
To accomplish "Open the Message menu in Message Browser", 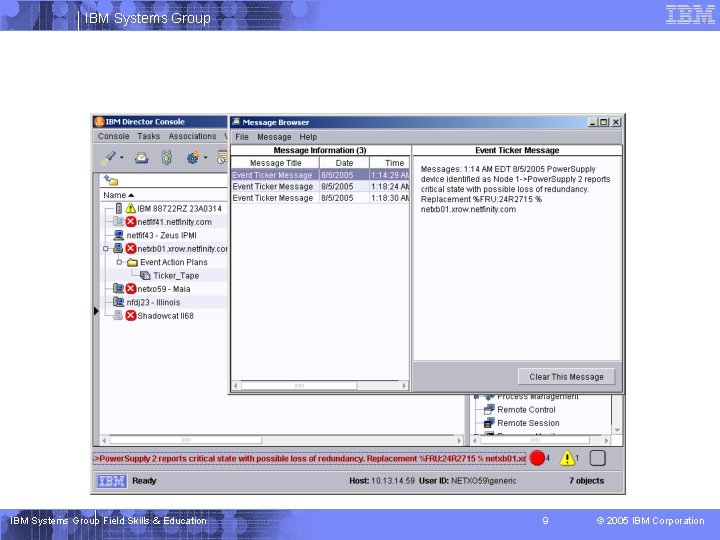I will [x=274, y=137].
